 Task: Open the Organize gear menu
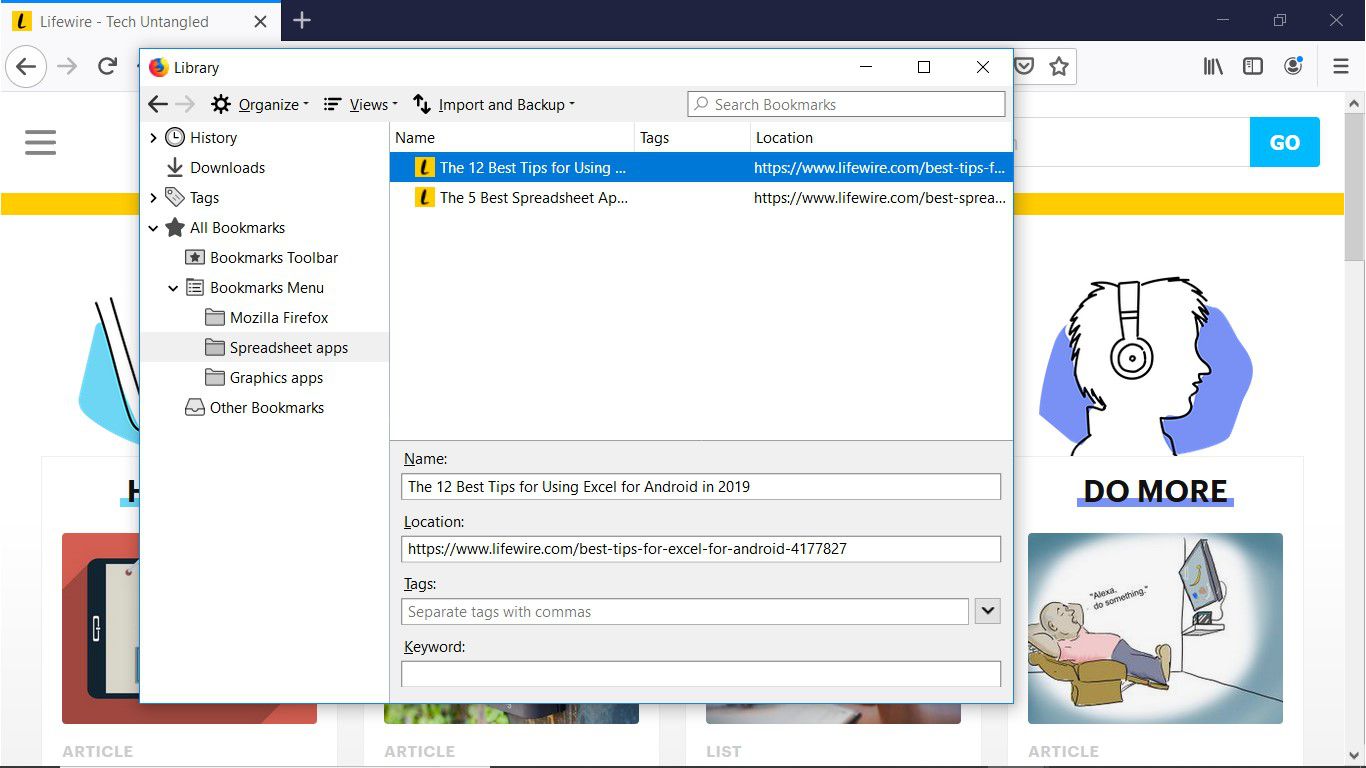(x=260, y=104)
